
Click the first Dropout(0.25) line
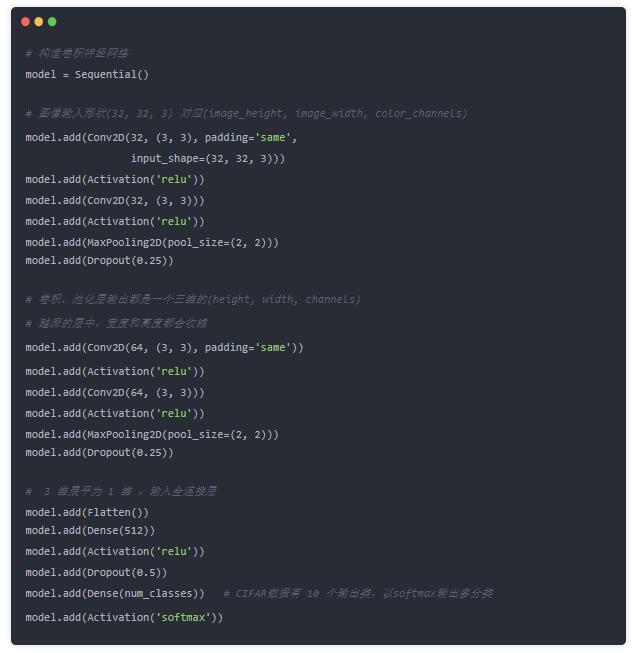99,261
